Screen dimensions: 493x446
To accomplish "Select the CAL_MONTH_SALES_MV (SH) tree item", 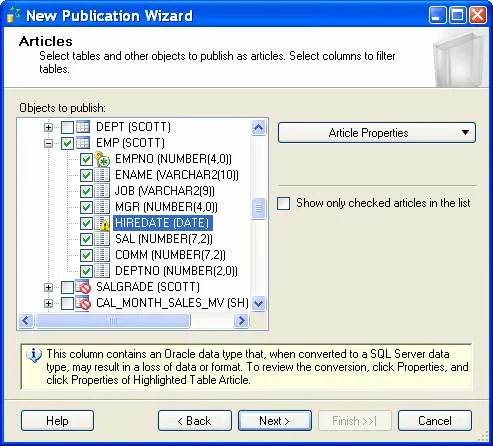I will (x=172, y=303).
